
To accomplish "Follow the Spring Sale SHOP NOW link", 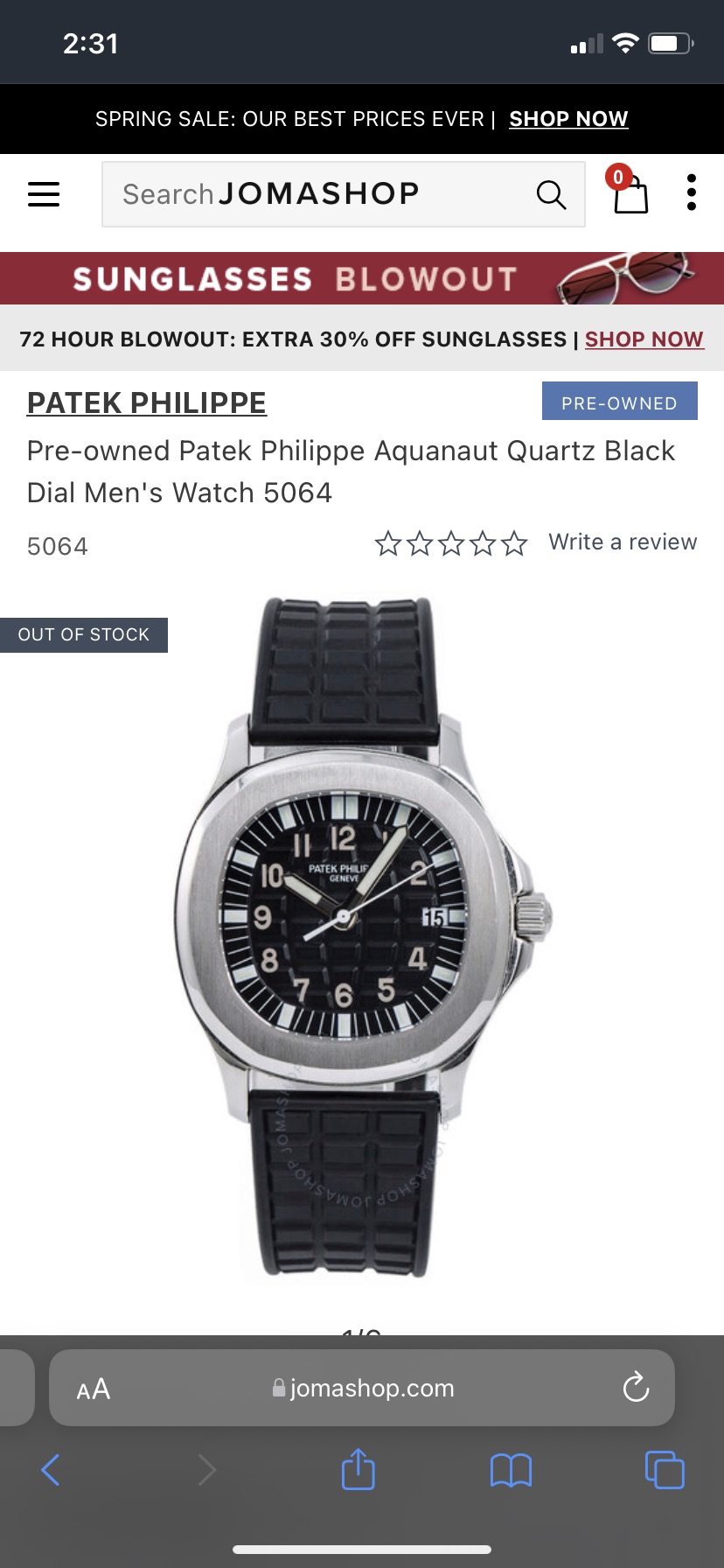I will pos(568,119).
